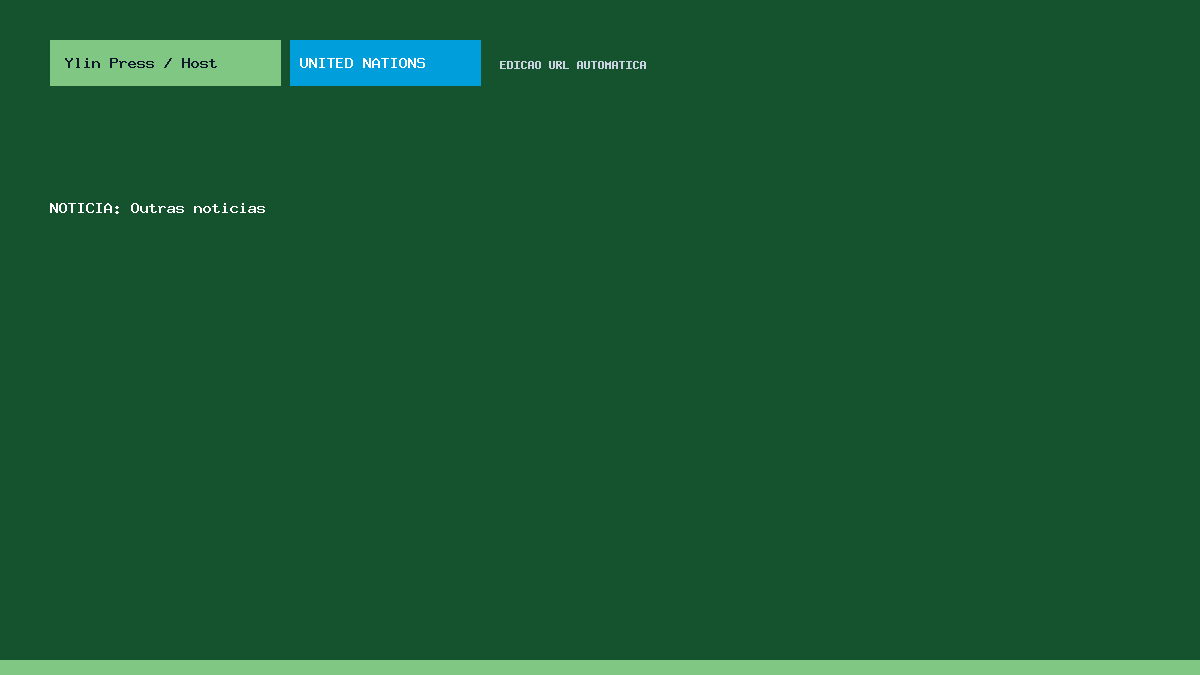Click the word UNITED in blue box

point(326,63)
